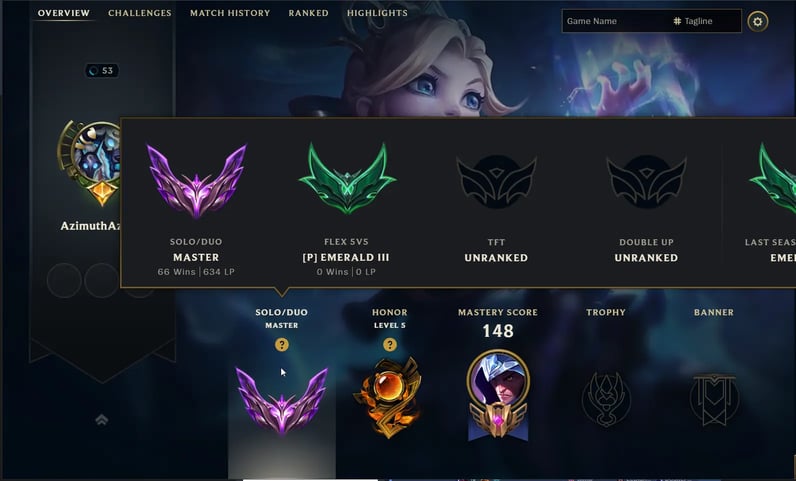The width and height of the screenshot is (796, 481).
Task: Click the Flex 5v5 Emerald III crest
Action: click(347, 179)
